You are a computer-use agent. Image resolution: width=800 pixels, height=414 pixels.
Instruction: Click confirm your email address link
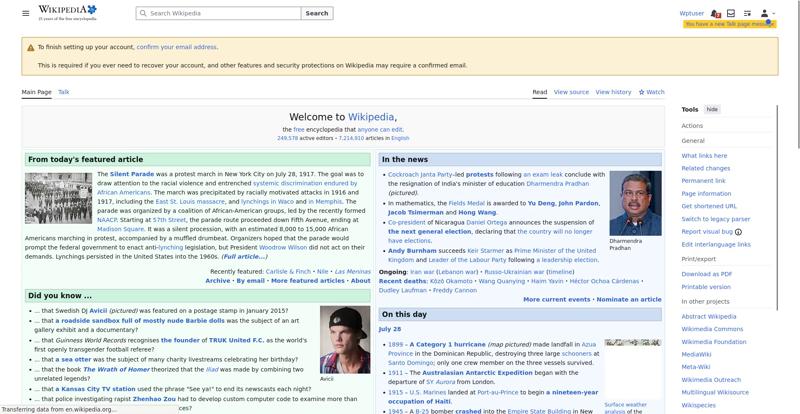pyautogui.click(x=177, y=47)
